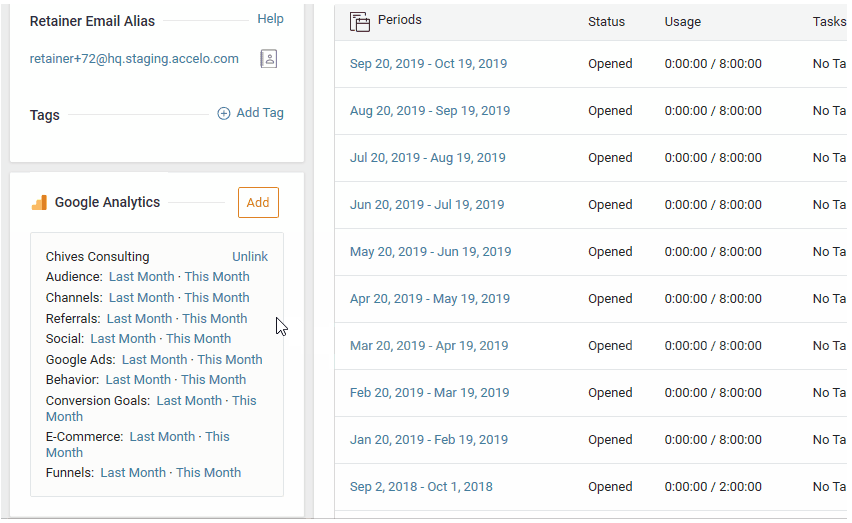Click Opened status in Sep 2, 2018 row
The image size is (852, 523).
tap(610, 487)
